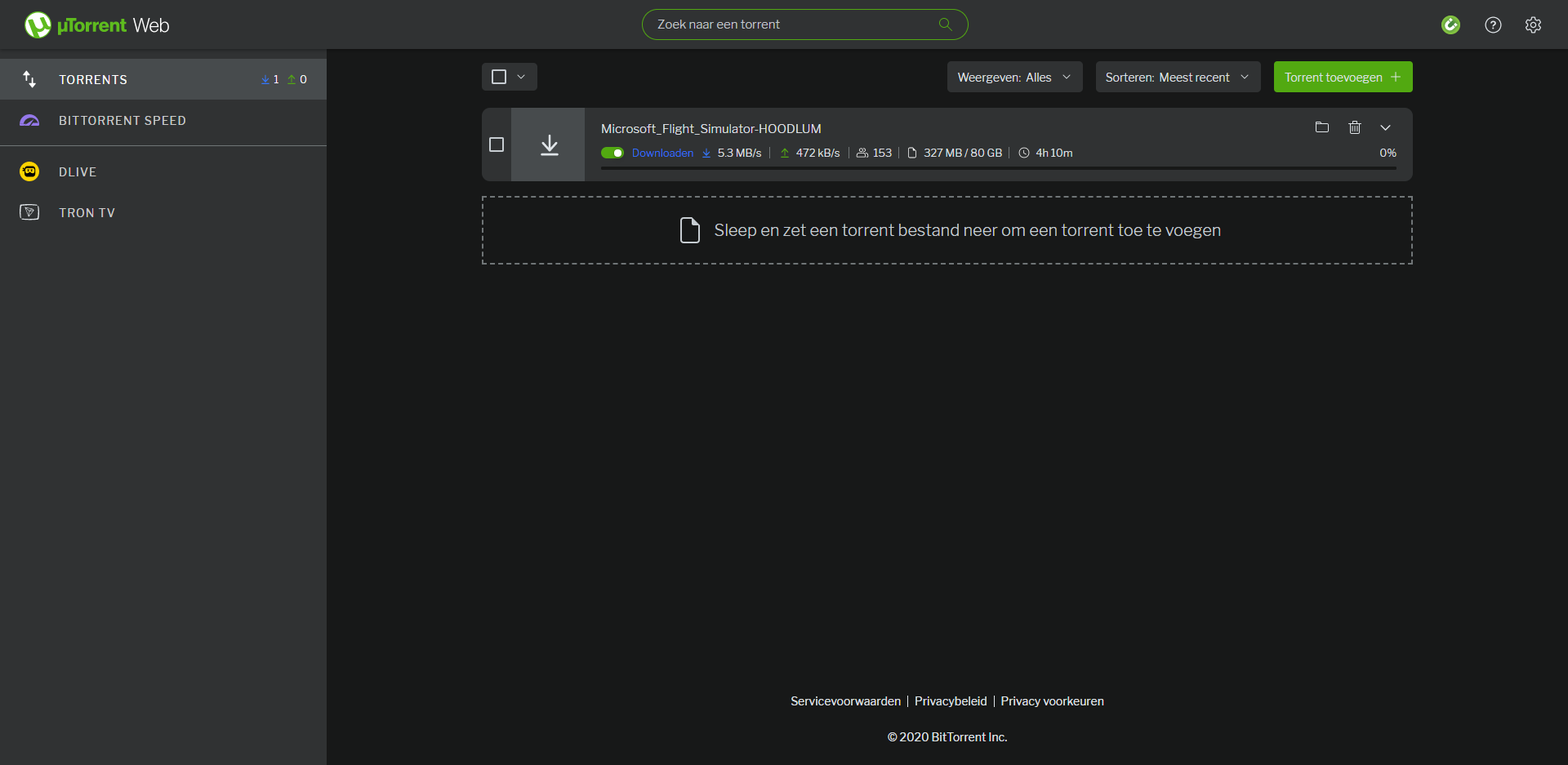Open the Sorteren: Meest recent dropdown
This screenshot has width=1568, height=765.
tap(1177, 78)
